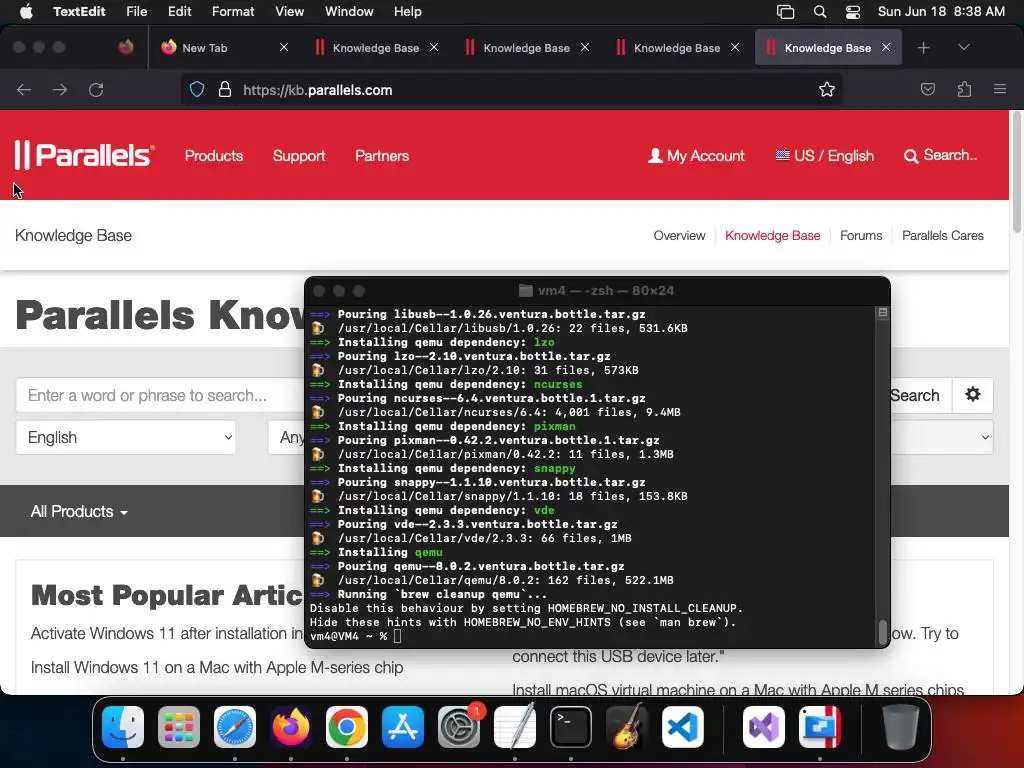Open Launchpad from the Dock
1024x768 pixels.
pos(178,727)
